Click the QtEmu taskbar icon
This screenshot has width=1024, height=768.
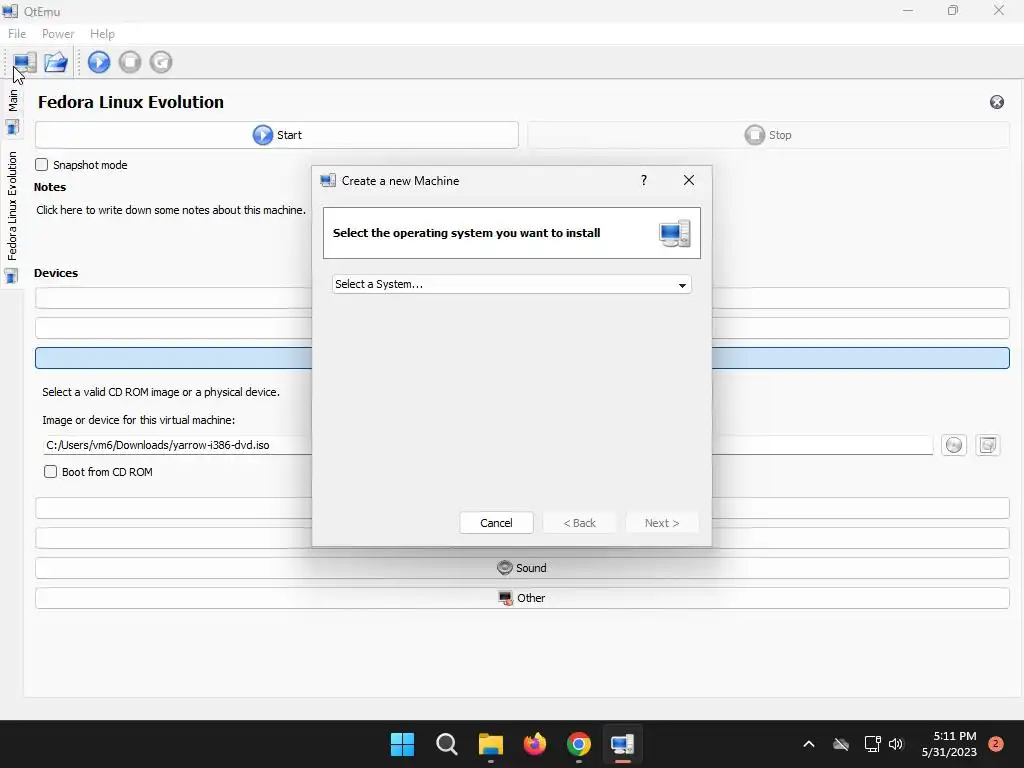622,744
